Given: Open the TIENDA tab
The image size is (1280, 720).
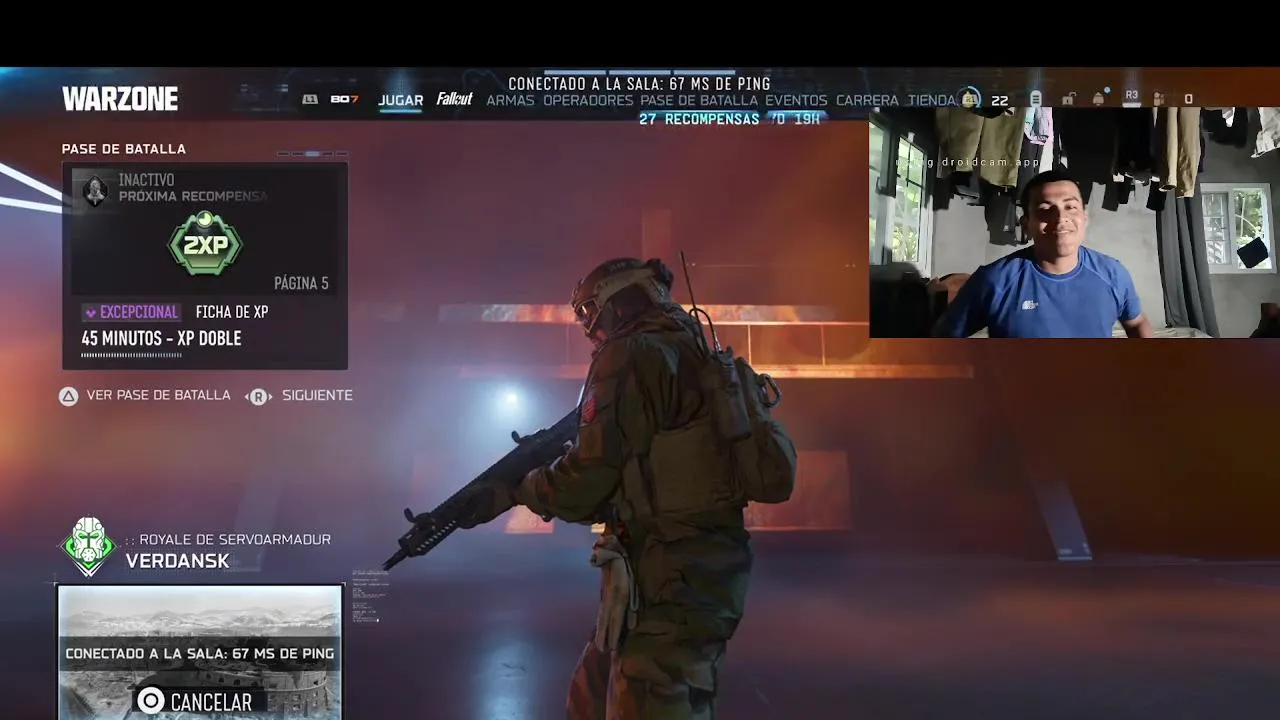Looking at the screenshot, I should click(x=931, y=100).
